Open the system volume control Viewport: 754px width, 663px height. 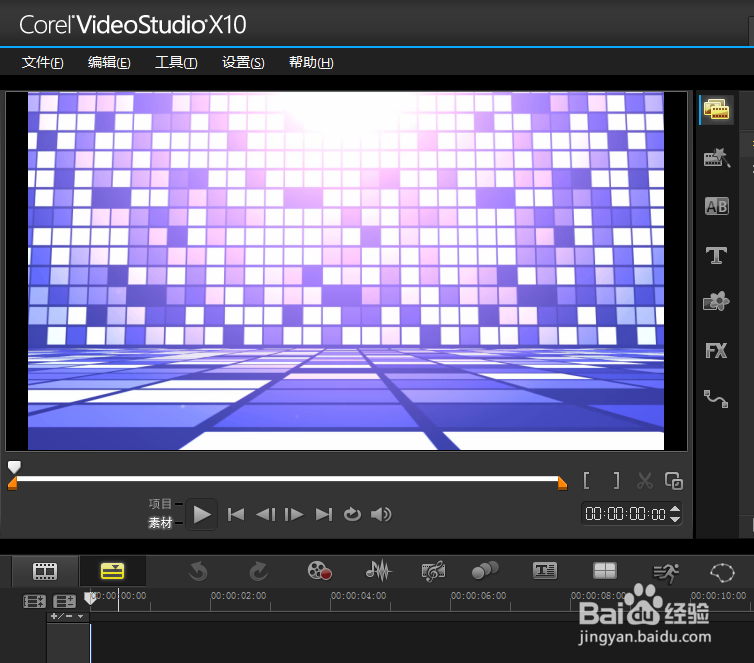pos(381,514)
